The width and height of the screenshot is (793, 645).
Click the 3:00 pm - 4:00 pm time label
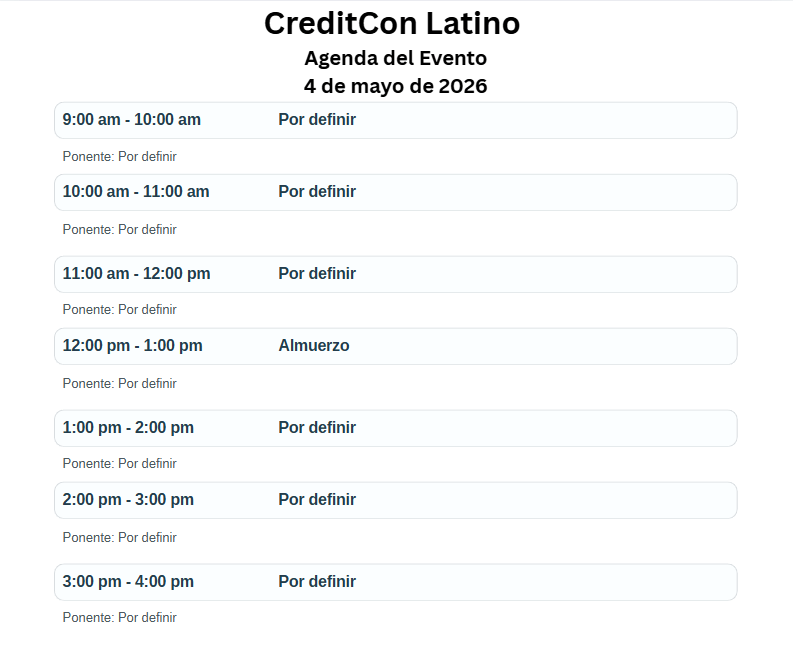tap(128, 582)
